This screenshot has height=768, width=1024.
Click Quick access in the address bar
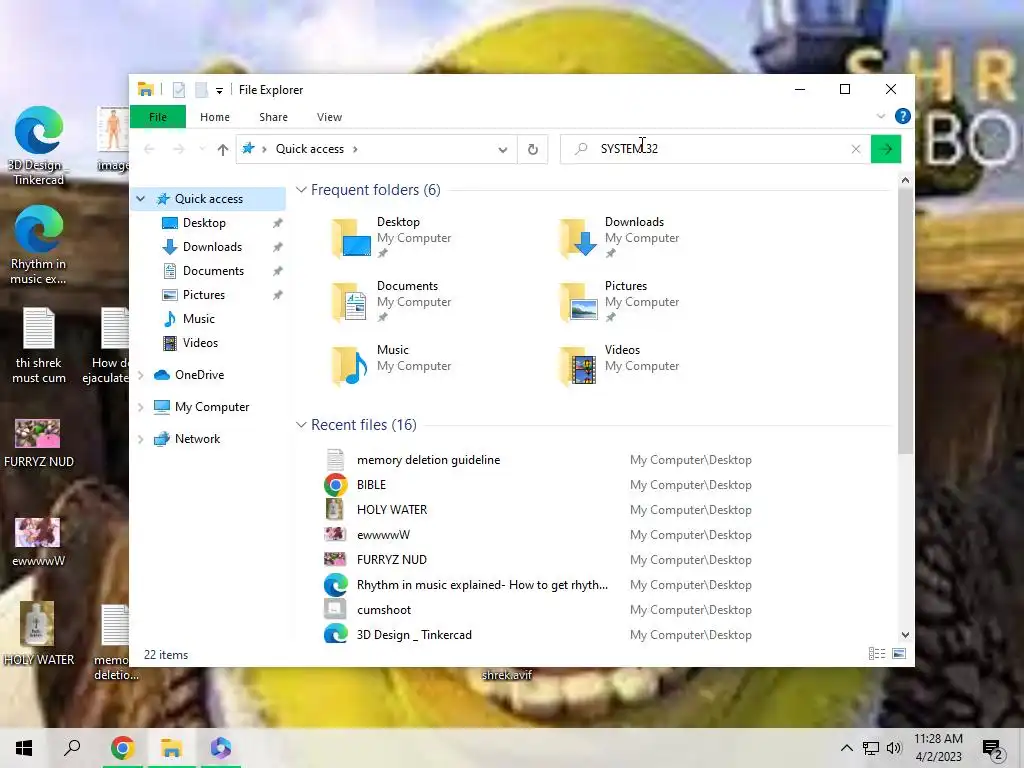coord(310,149)
